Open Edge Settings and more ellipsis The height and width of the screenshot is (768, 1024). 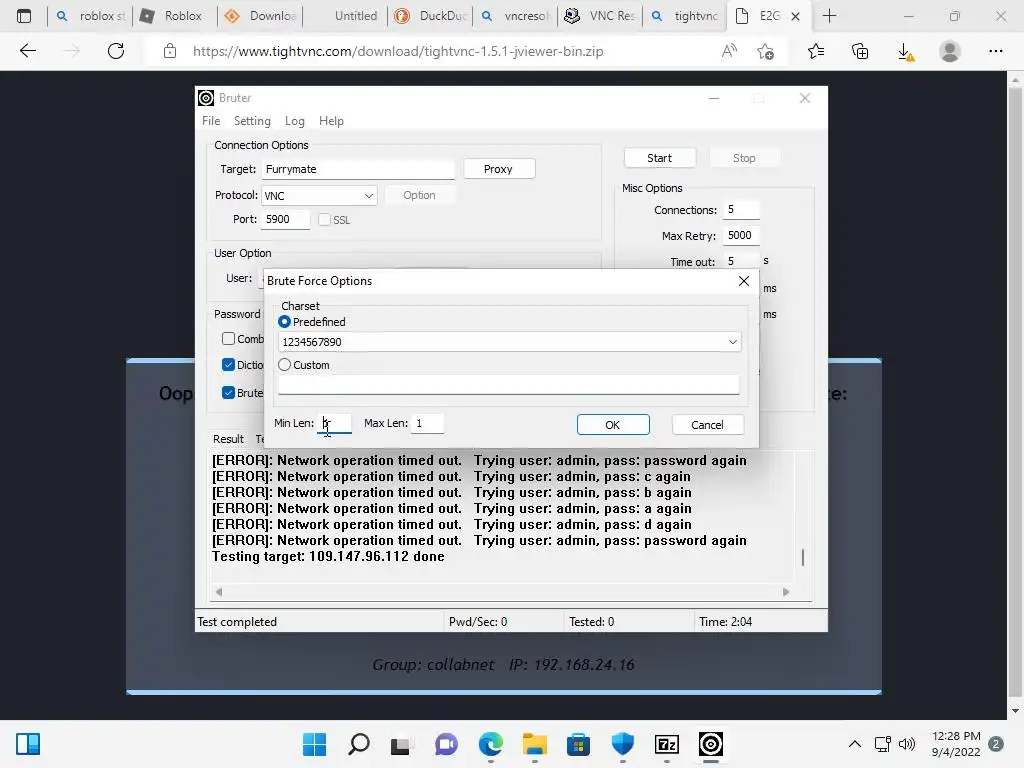[x=995, y=51]
